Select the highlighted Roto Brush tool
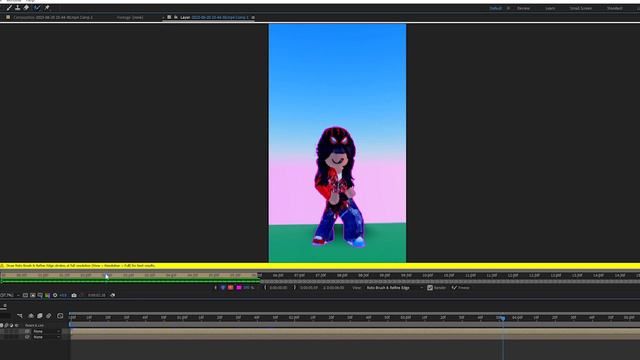The image size is (640, 360). click(x=37, y=8)
